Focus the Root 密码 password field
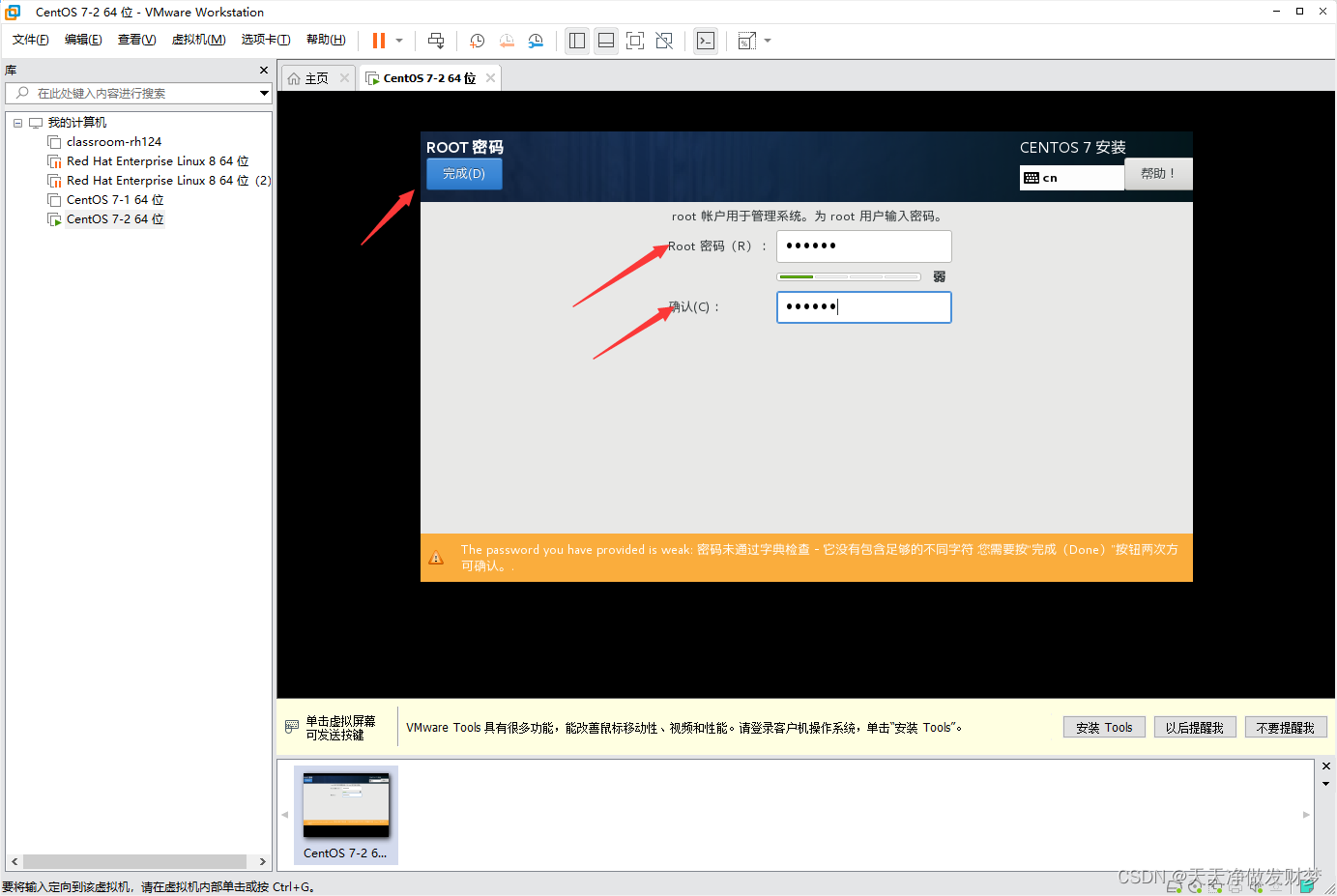This screenshot has width=1337, height=896. [864, 246]
